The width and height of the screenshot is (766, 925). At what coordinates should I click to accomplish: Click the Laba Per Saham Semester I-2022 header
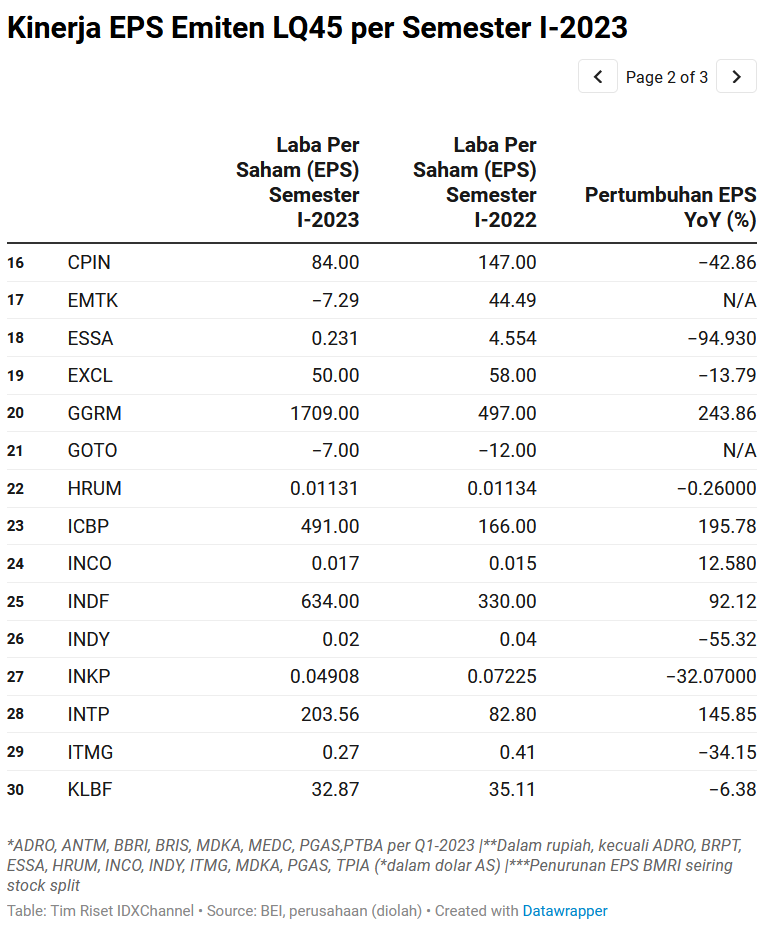tap(475, 182)
